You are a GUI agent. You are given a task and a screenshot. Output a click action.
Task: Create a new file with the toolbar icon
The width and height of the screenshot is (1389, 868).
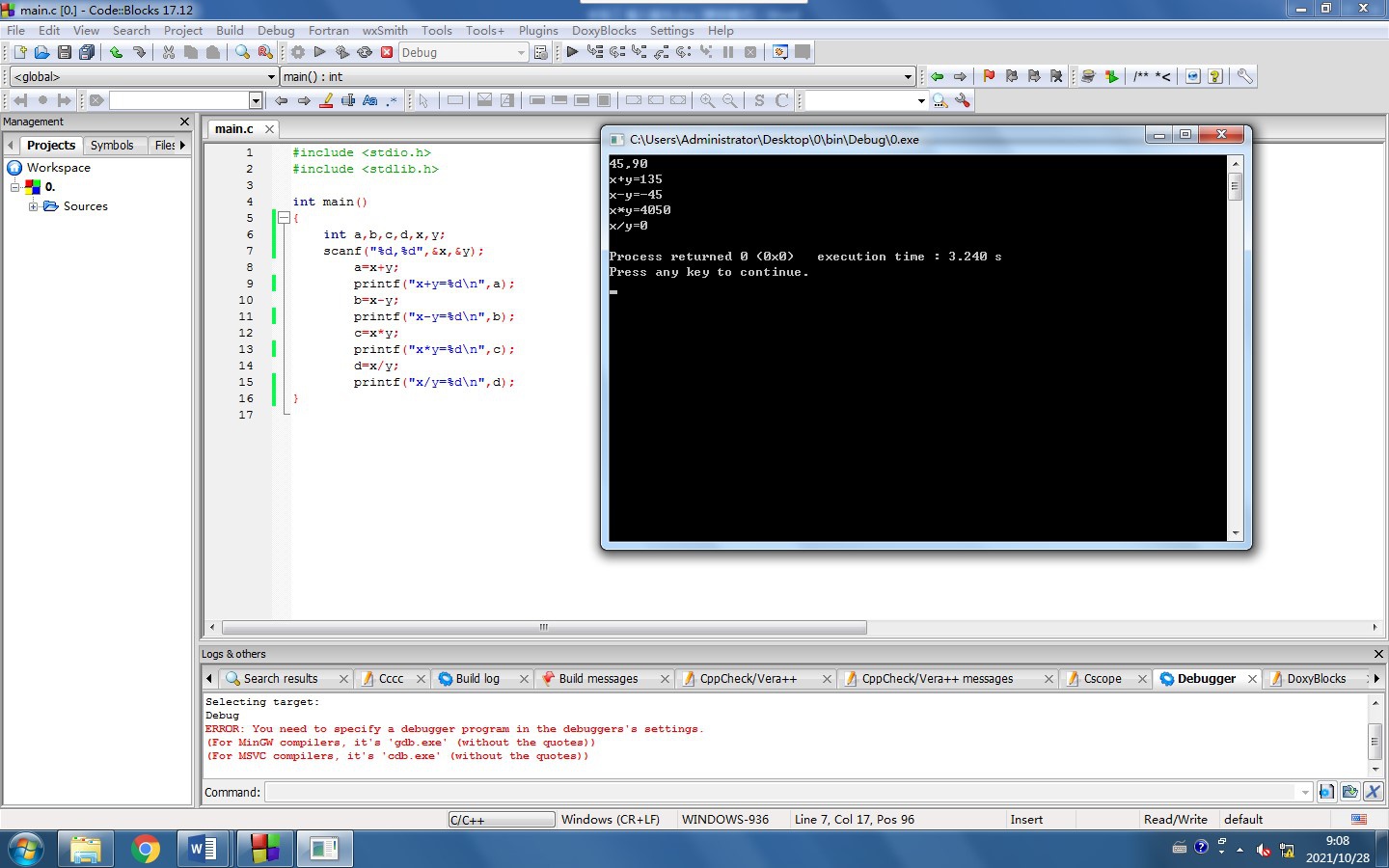click(x=19, y=52)
